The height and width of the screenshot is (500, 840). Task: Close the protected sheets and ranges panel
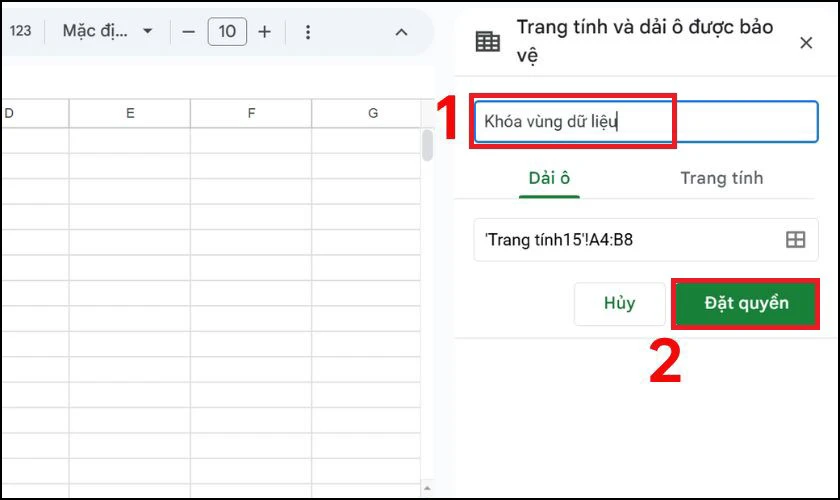click(806, 43)
